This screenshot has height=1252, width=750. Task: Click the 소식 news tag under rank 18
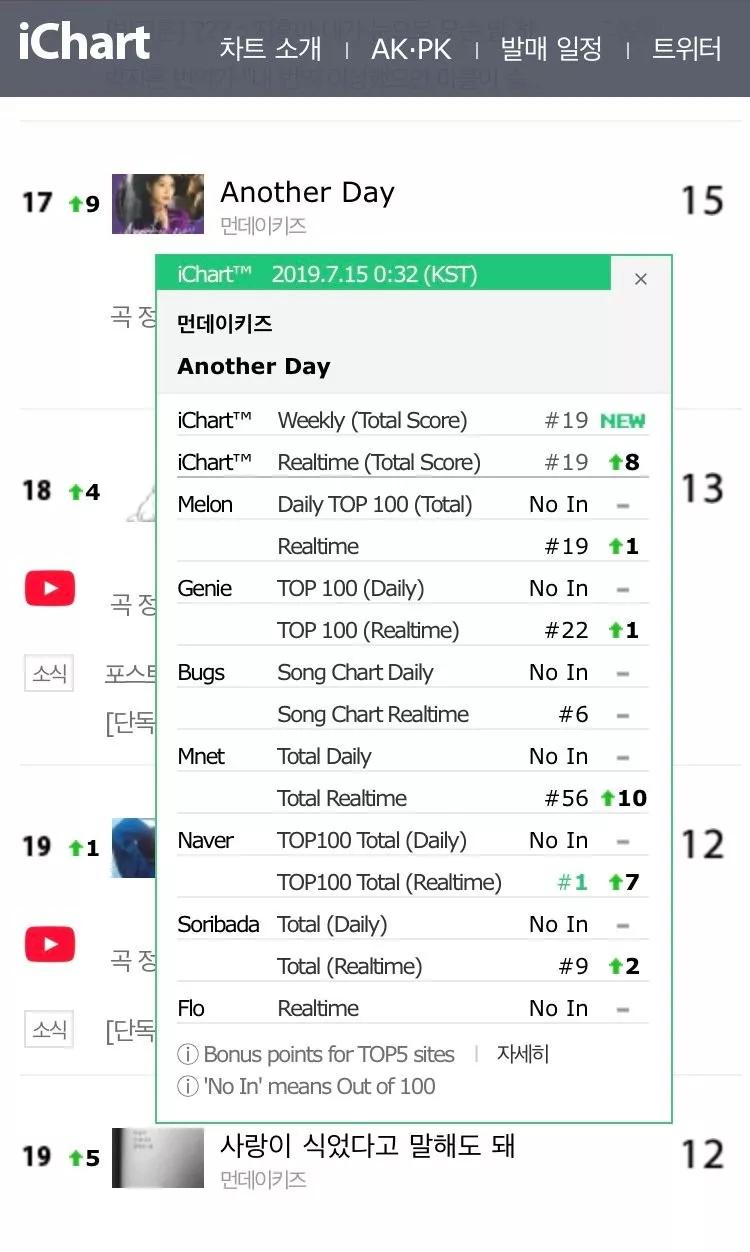[49, 674]
